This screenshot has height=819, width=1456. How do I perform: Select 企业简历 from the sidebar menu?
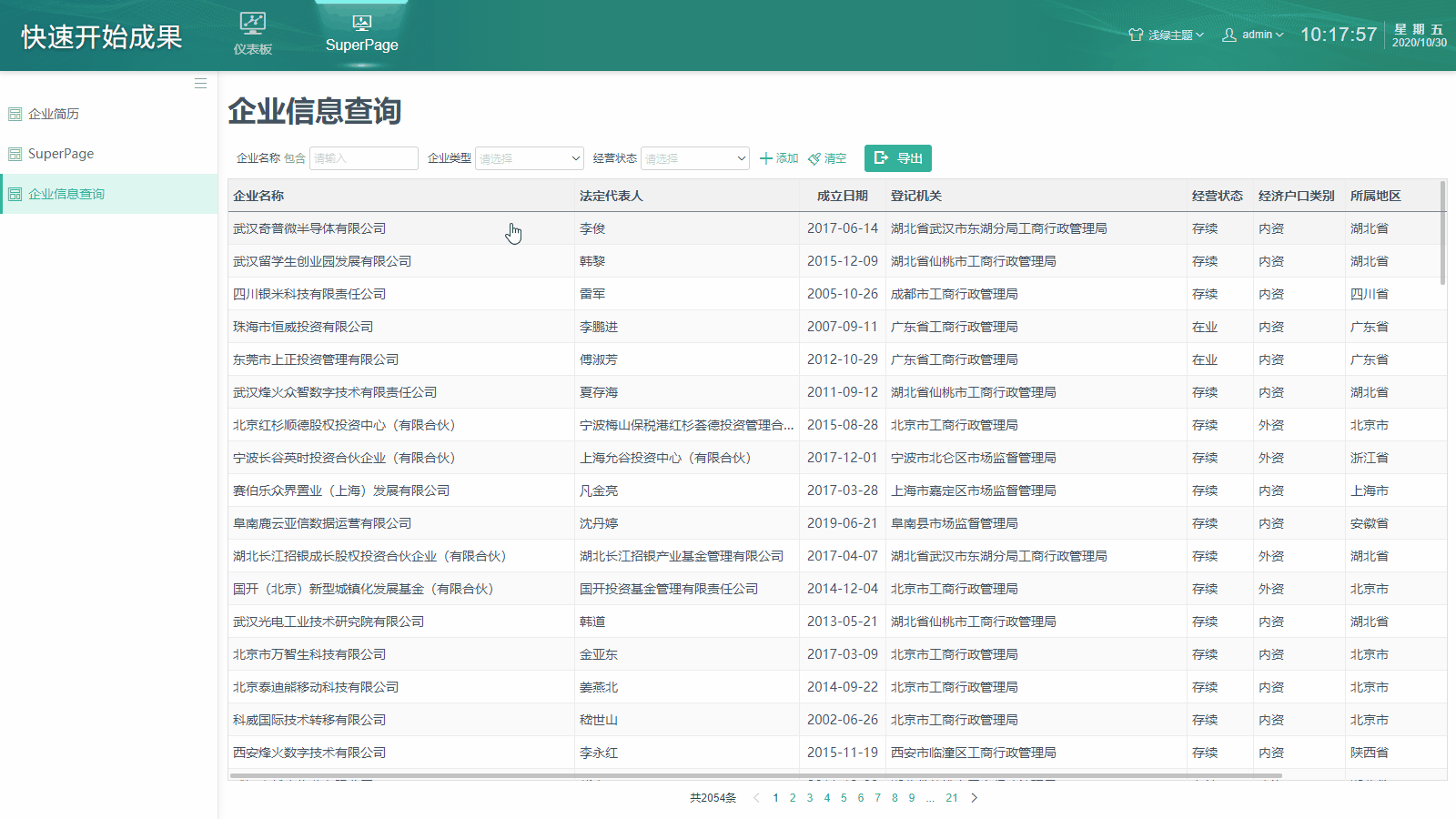pyautogui.click(x=55, y=113)
